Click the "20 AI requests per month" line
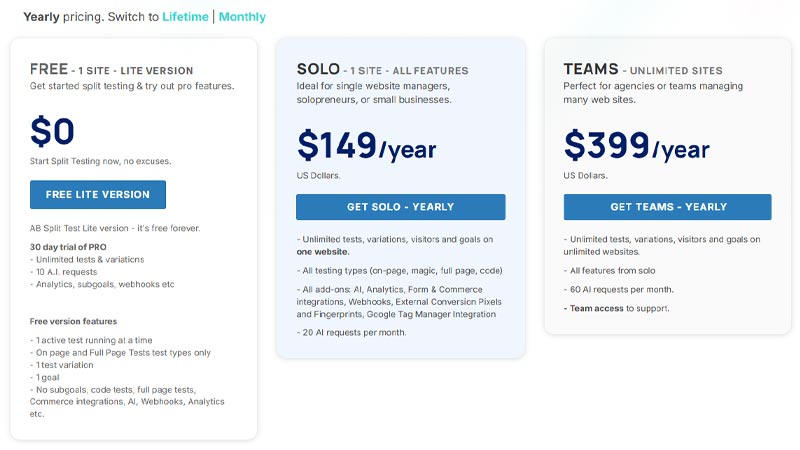Image resolution: width=800 pixels, height=450 pixels. (x=353, y=332)
